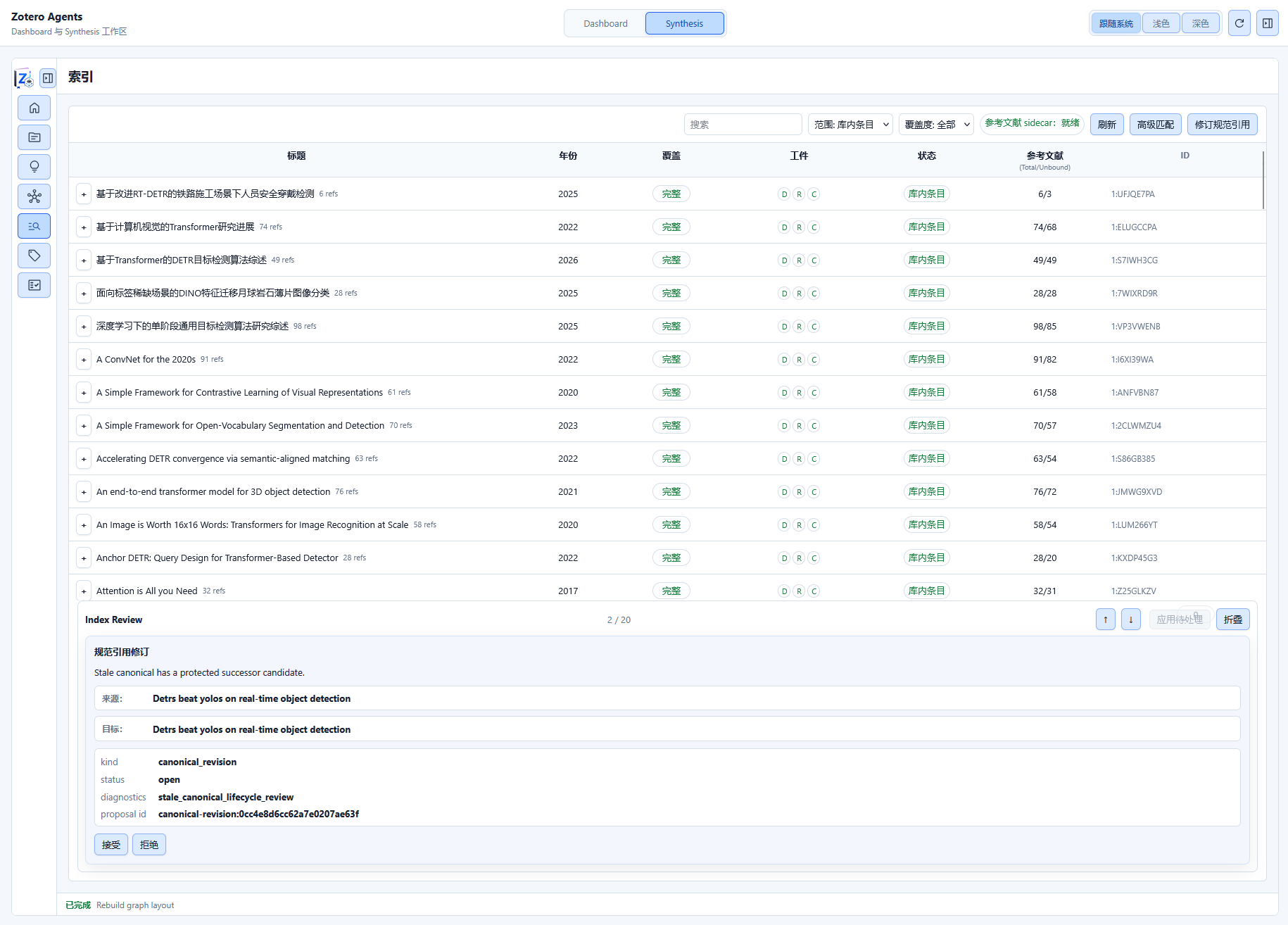The height and width of the screenshot is (925, 1288).
Task: Expand the 基于计算机视觉的Transformer研究进展 row
Action: pos(84,227)
